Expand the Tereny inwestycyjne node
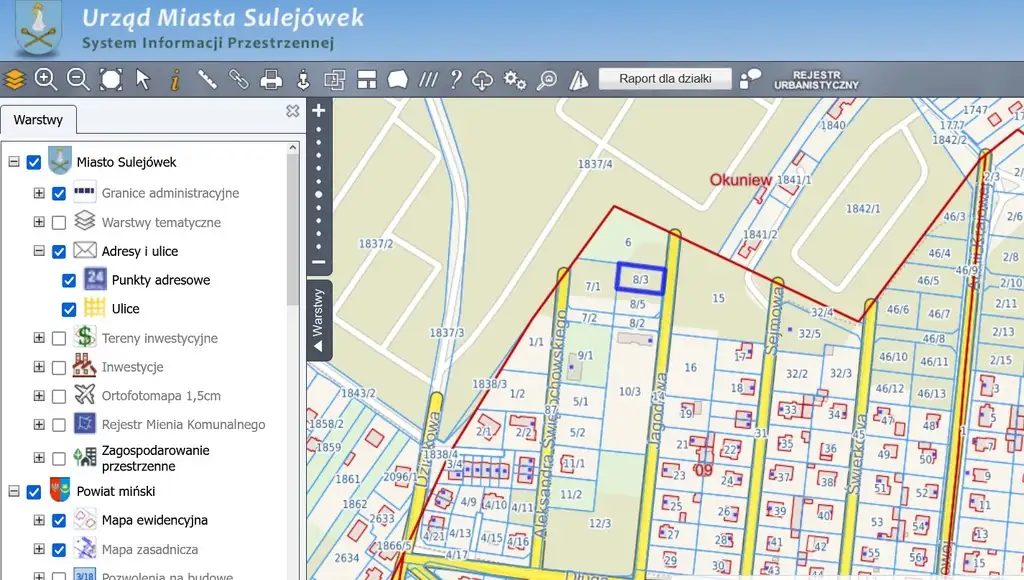This screenshot has height=580, width=1024. point(39,338)
